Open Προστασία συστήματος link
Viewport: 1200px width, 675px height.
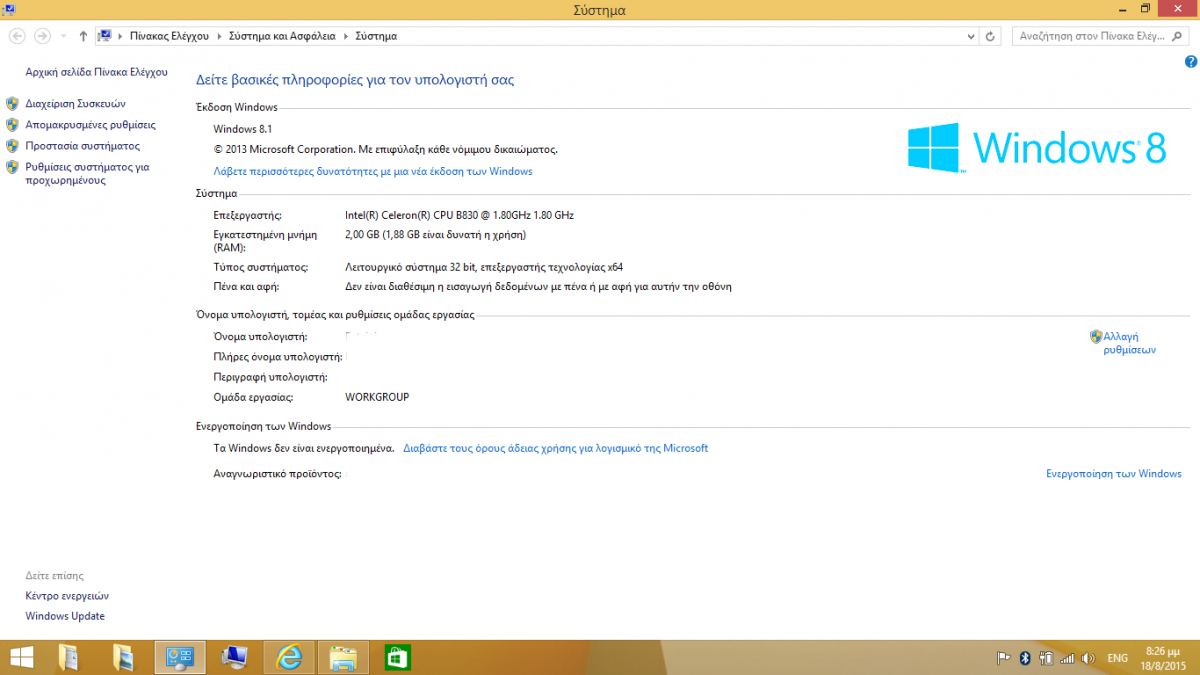click(x=83, y=146)
